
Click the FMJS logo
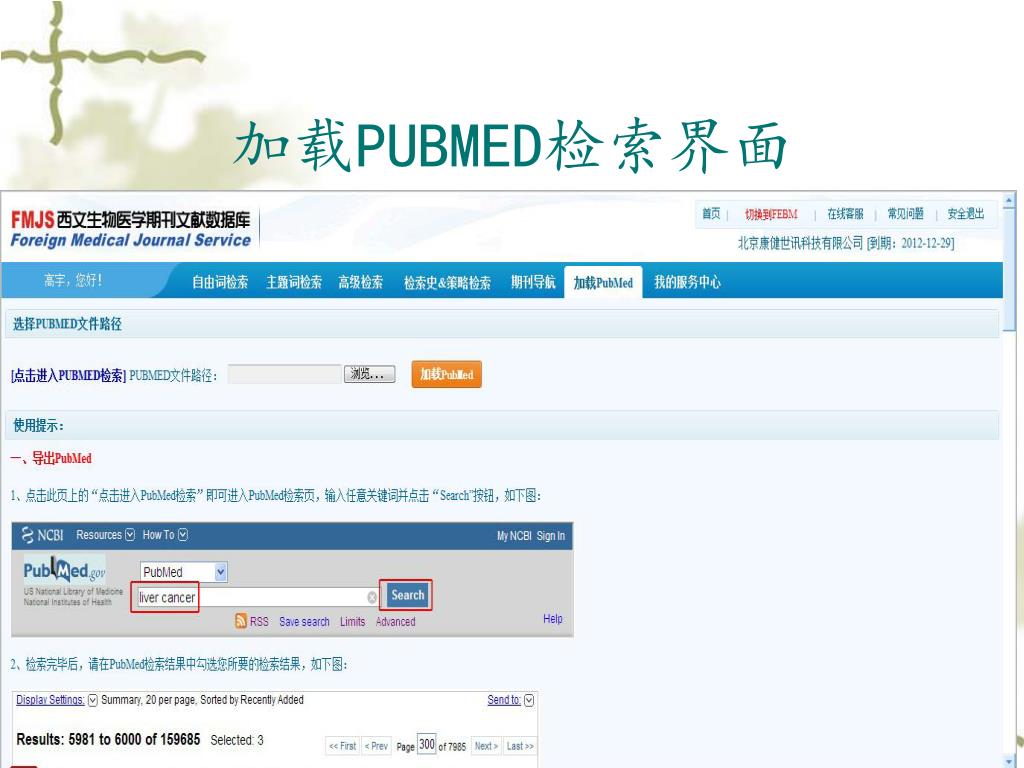(130, 229)
